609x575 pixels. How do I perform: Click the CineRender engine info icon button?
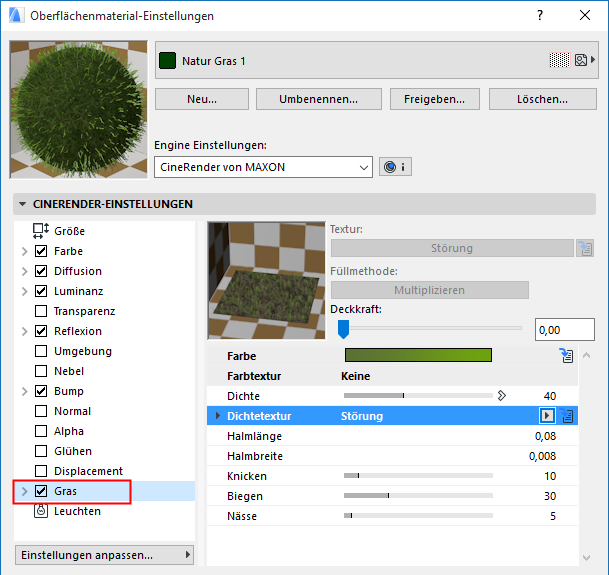[397, 167]
